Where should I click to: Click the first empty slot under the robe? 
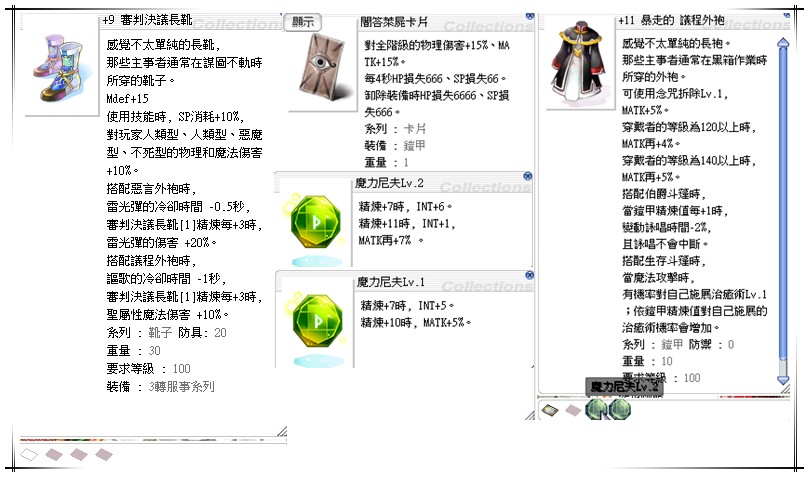(x=550, y=408)
